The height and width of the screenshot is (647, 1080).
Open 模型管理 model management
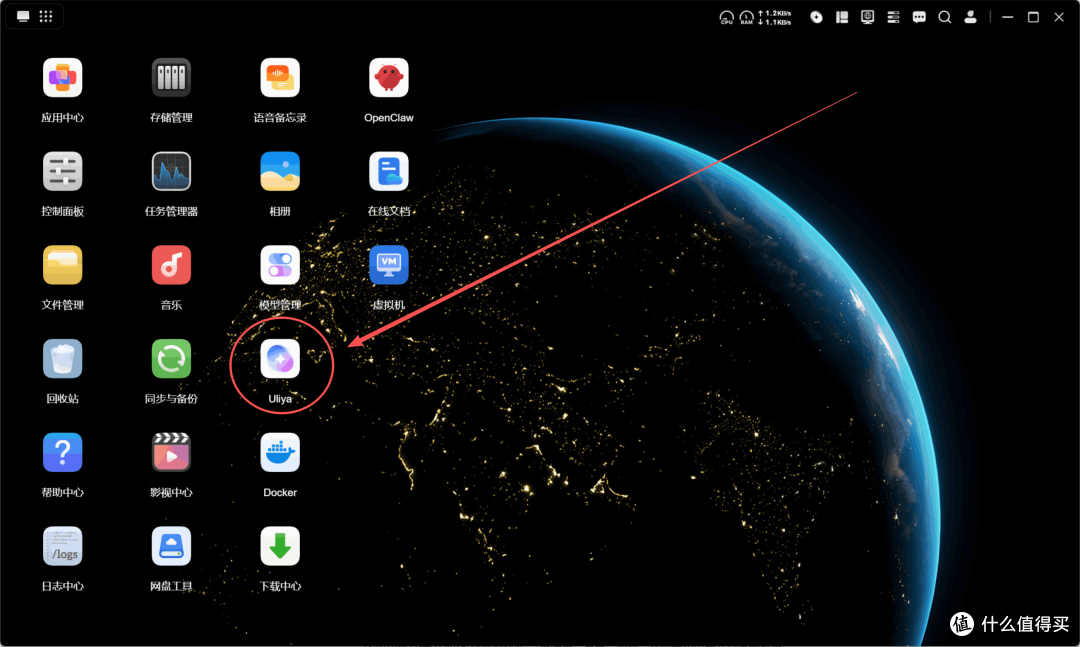(280, 265)
